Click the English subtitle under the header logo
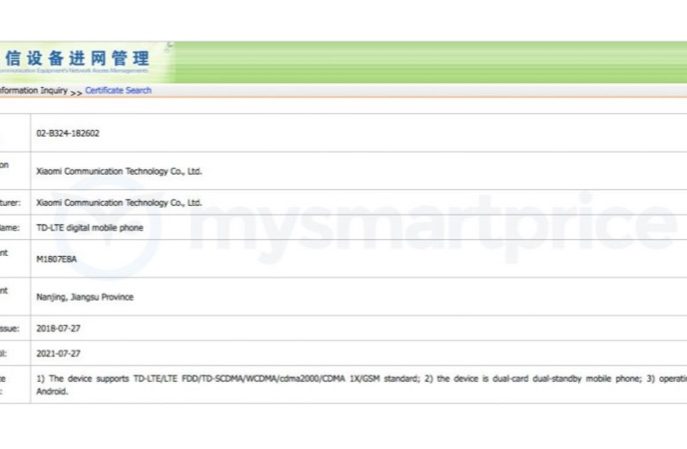Viewport: 687px width, 449px height. point(74,71)
